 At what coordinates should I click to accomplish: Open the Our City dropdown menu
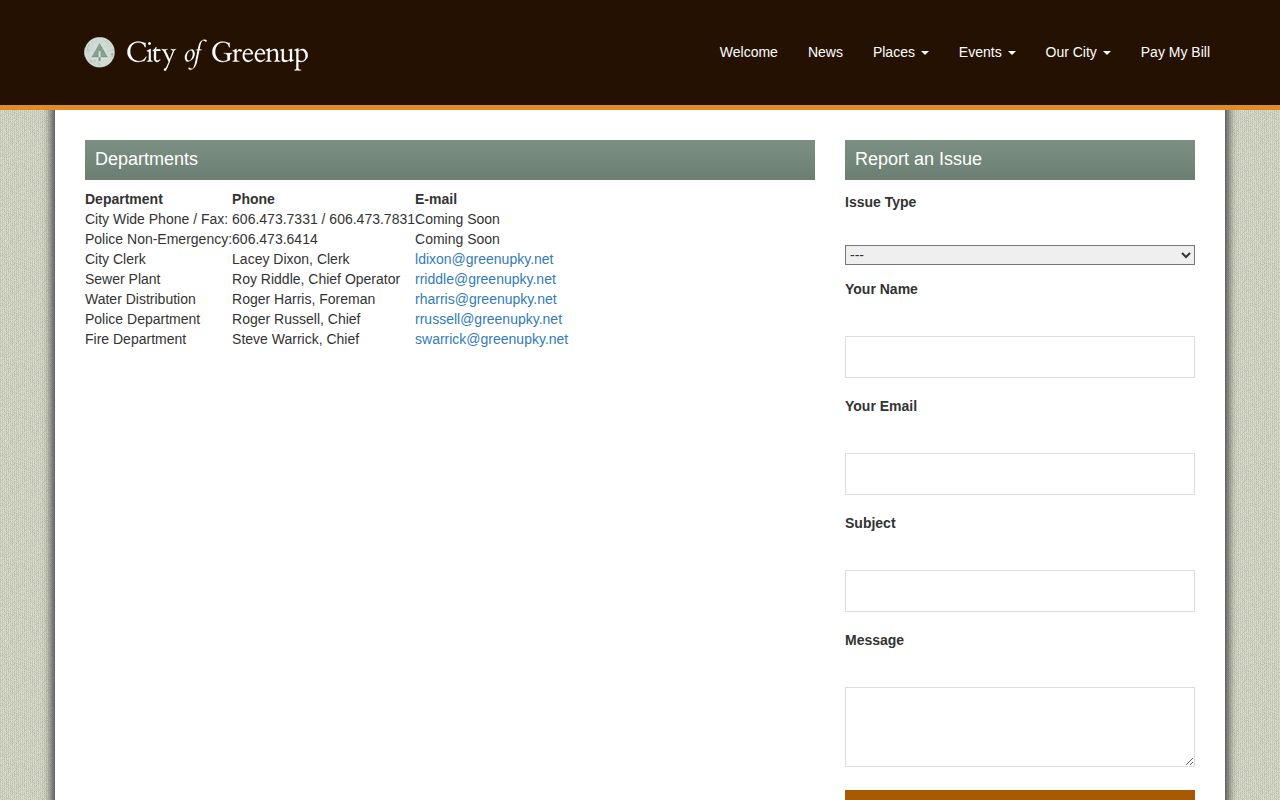[1078, 52]
